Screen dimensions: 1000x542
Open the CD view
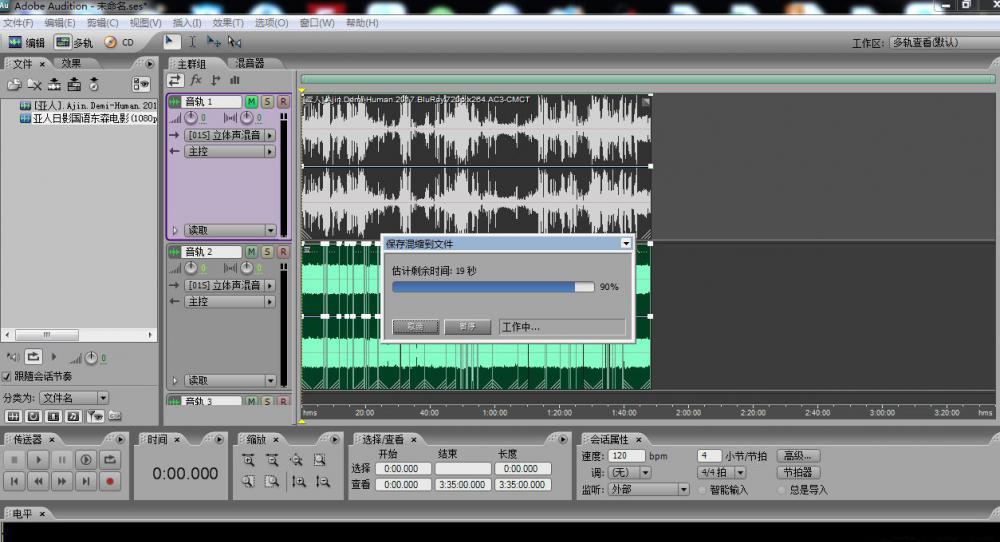tap(119, 42)
